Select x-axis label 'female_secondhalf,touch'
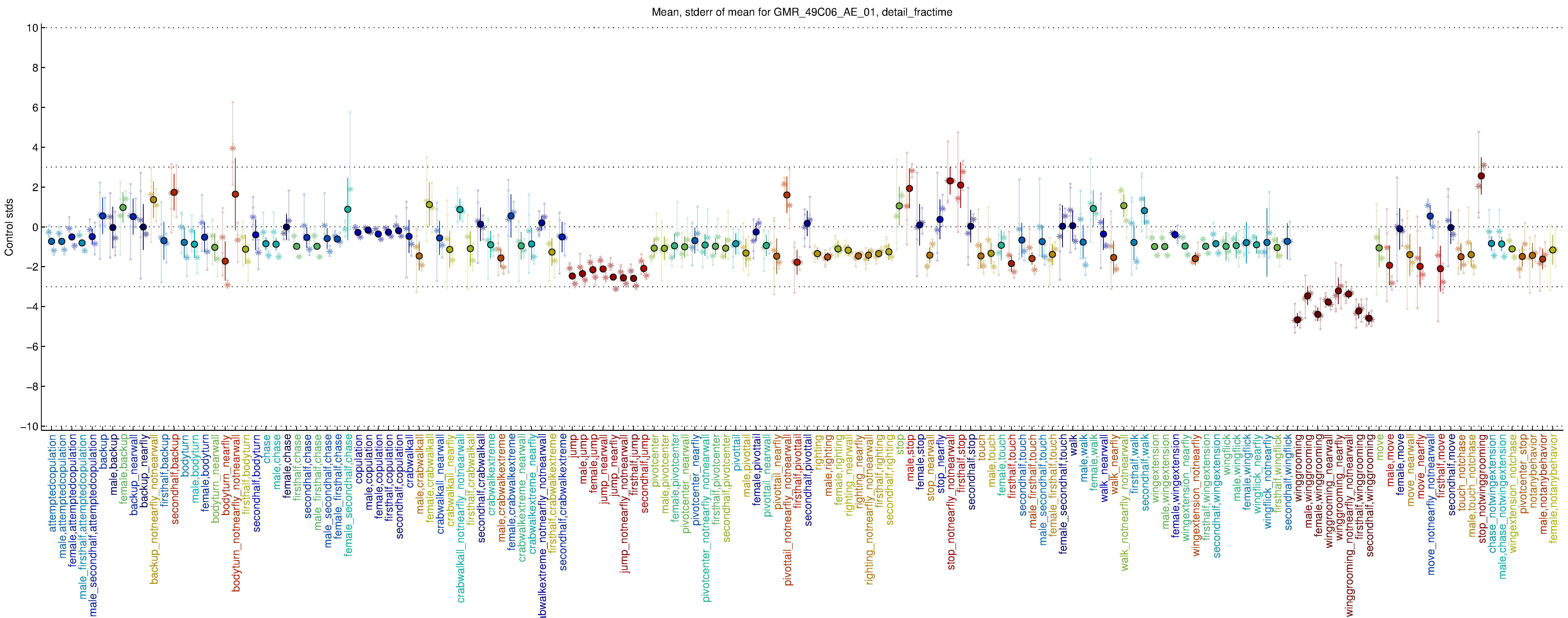The width and height of the screenshot is (1568, 618). click(1064, 494)
